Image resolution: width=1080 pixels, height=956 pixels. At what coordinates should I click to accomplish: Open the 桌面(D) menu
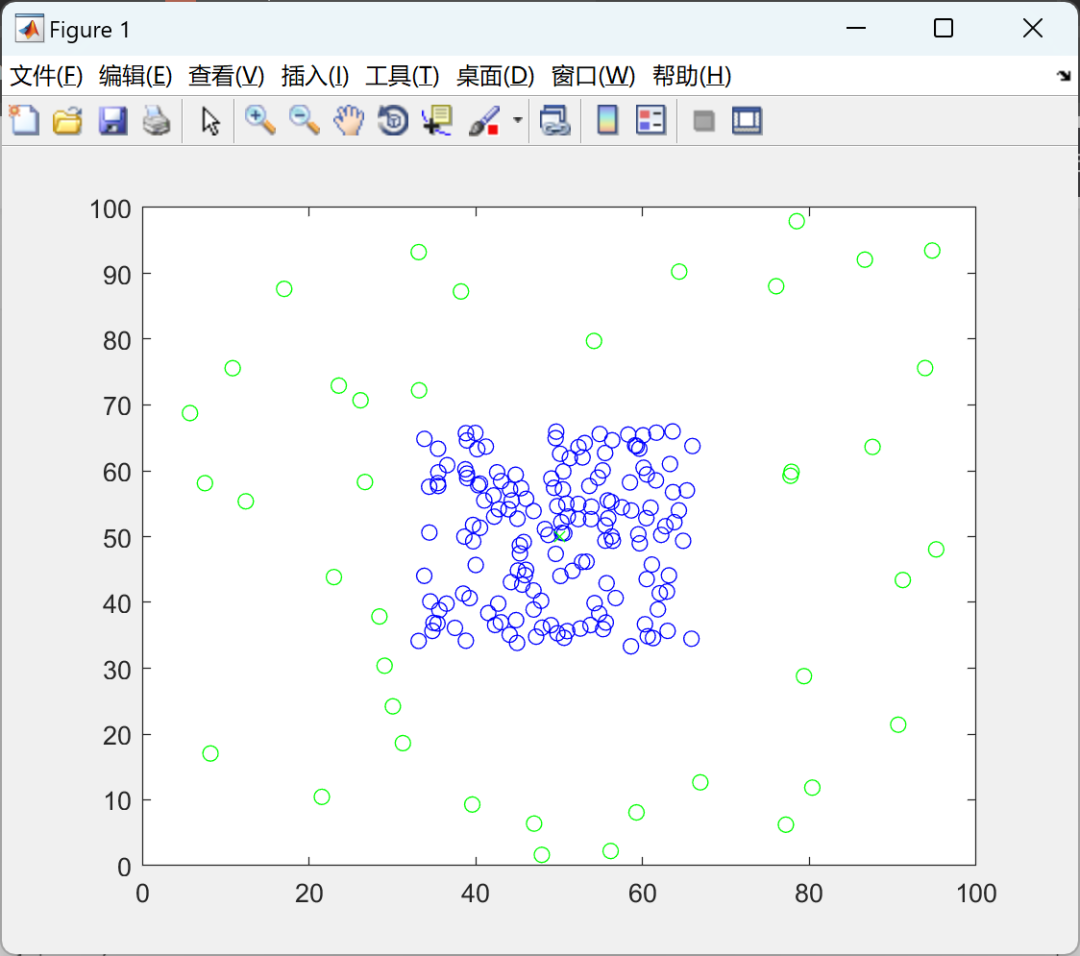(x=495, y=76)
